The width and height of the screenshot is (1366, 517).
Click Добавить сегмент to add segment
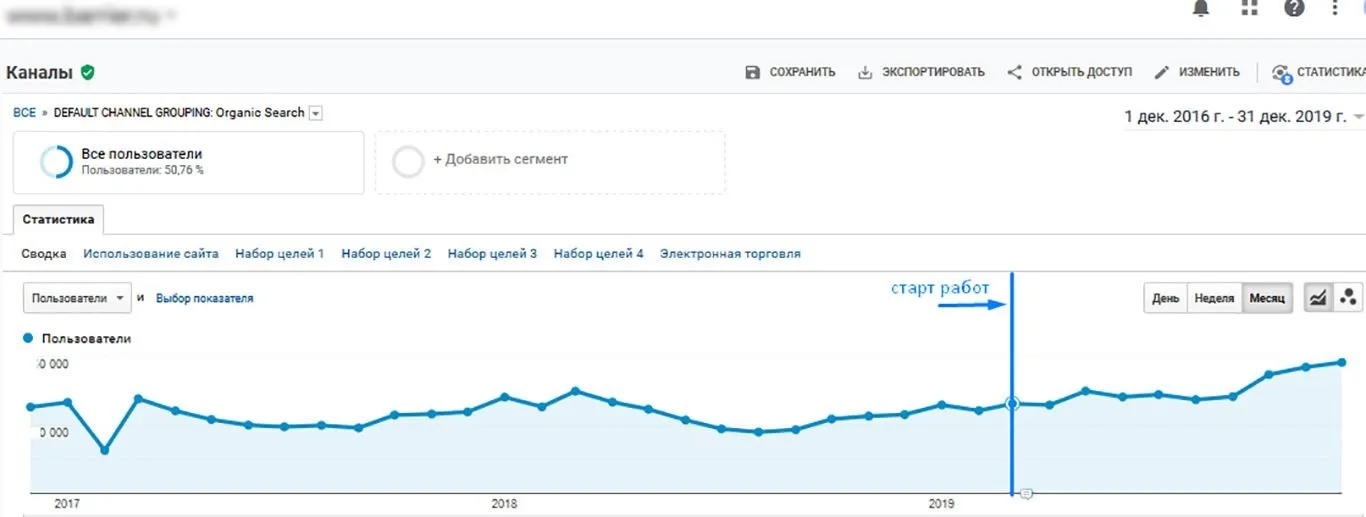click(500, 159)
